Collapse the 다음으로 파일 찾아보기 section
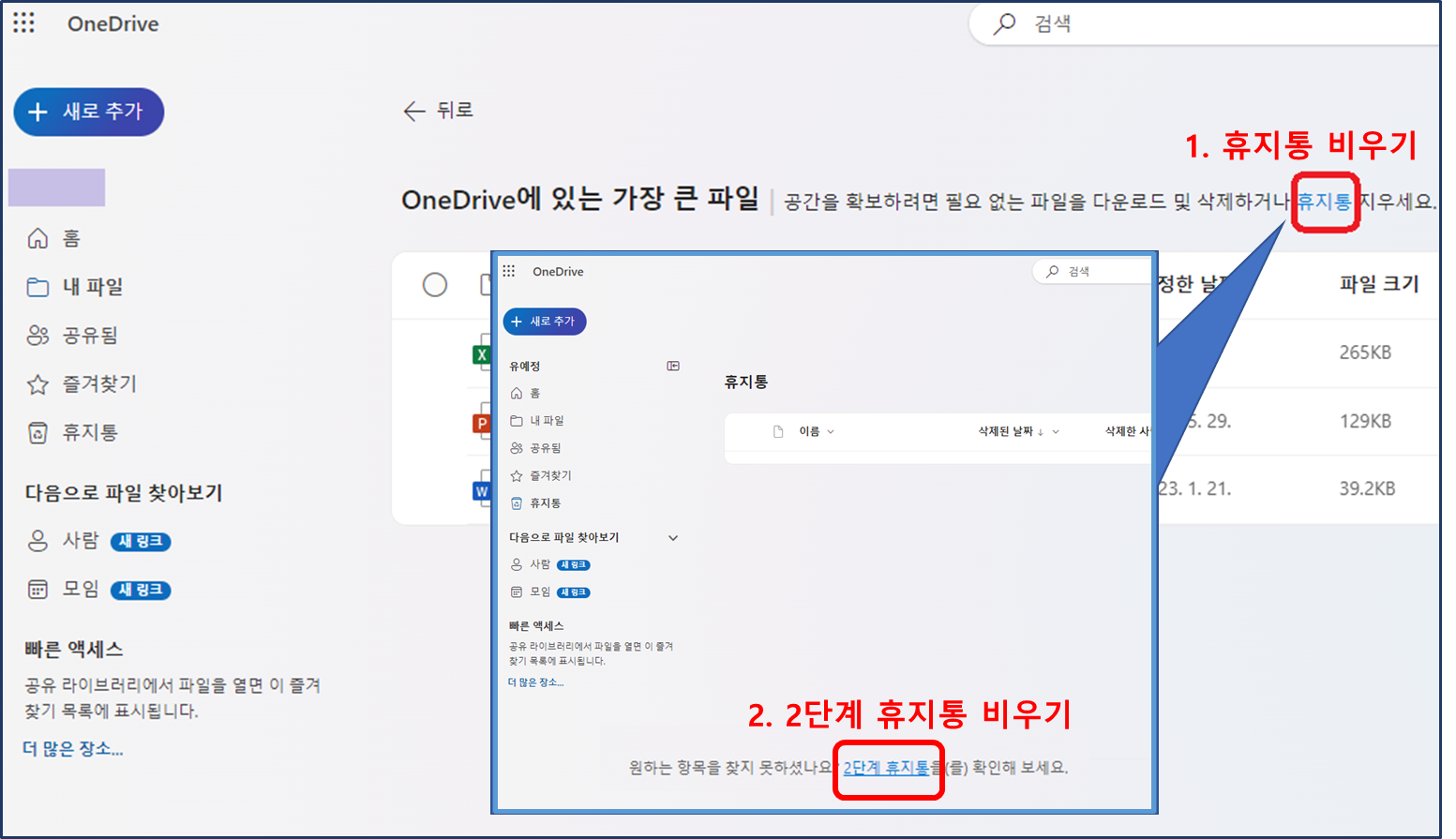The height and width of the screenshot is (839, 1456). tap(673, 537)
